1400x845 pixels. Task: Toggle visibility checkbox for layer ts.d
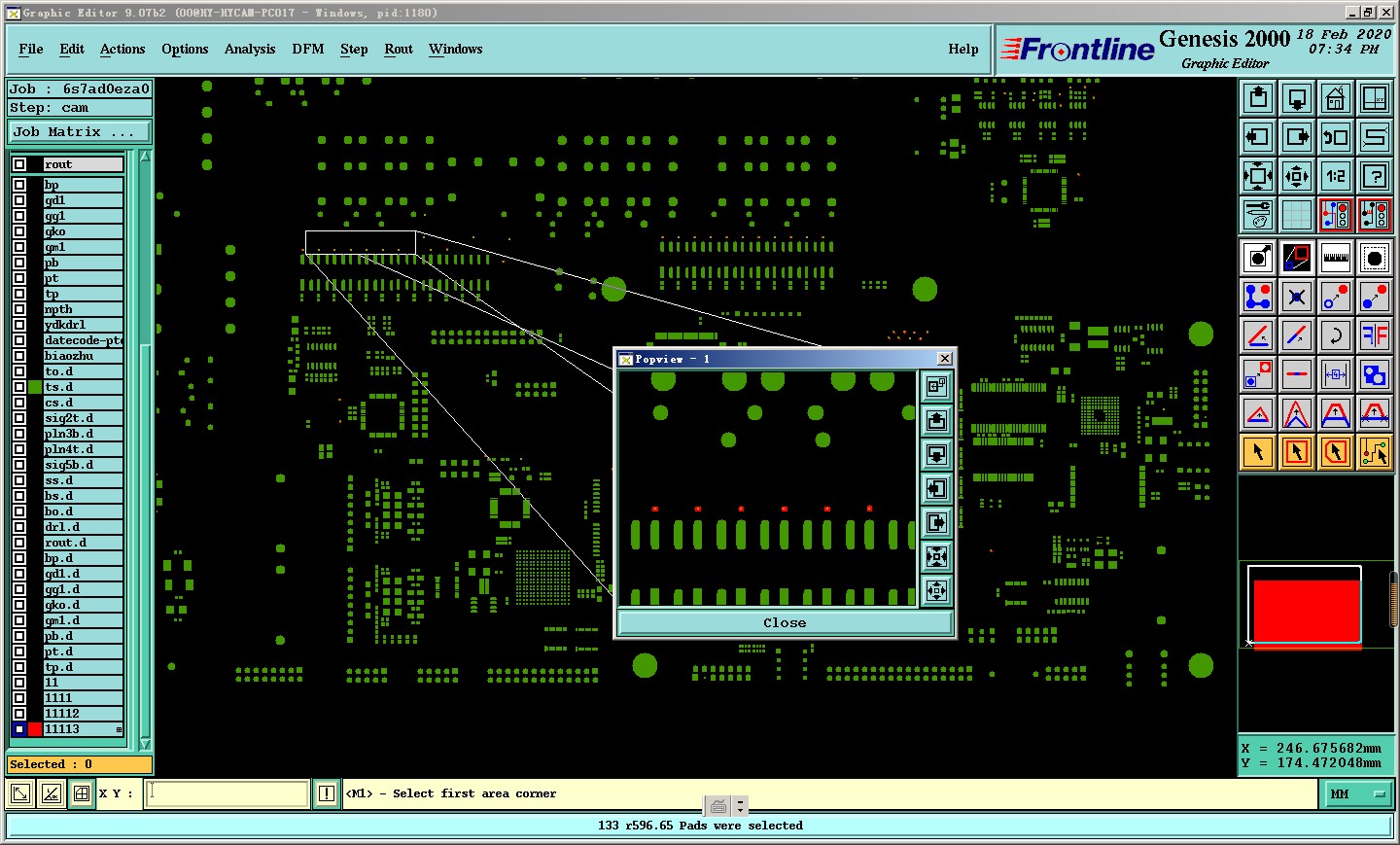point(19,387)
